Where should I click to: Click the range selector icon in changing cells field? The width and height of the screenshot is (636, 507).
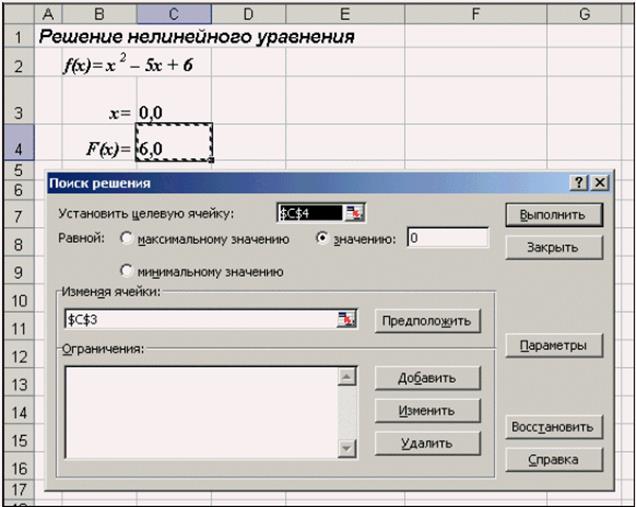point(347,319)
